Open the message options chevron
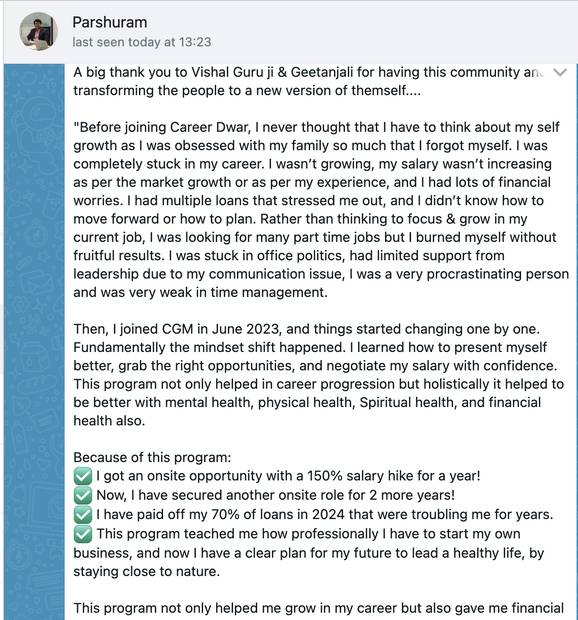This screenshot has width=578, height=620. [560, 72]
